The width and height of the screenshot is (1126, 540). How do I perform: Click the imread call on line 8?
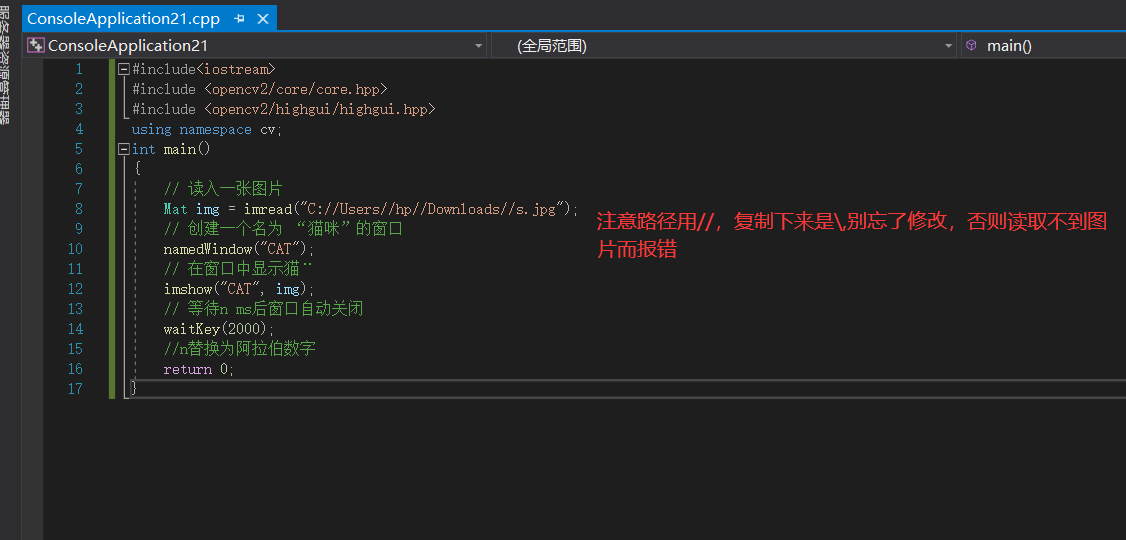[x=268, y=209]
